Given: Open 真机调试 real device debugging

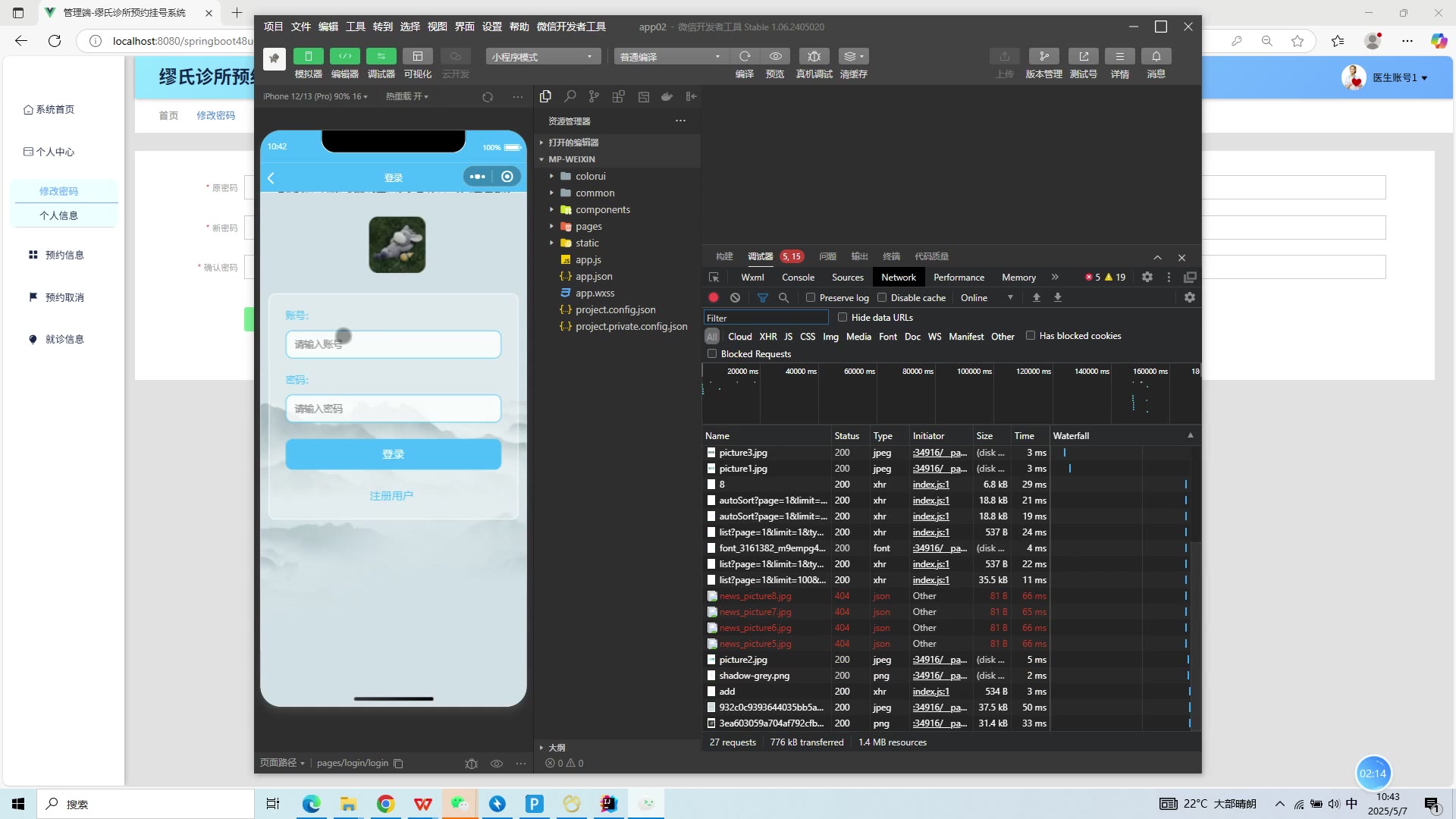Looking at the screenshot, I should pos(814,56).
